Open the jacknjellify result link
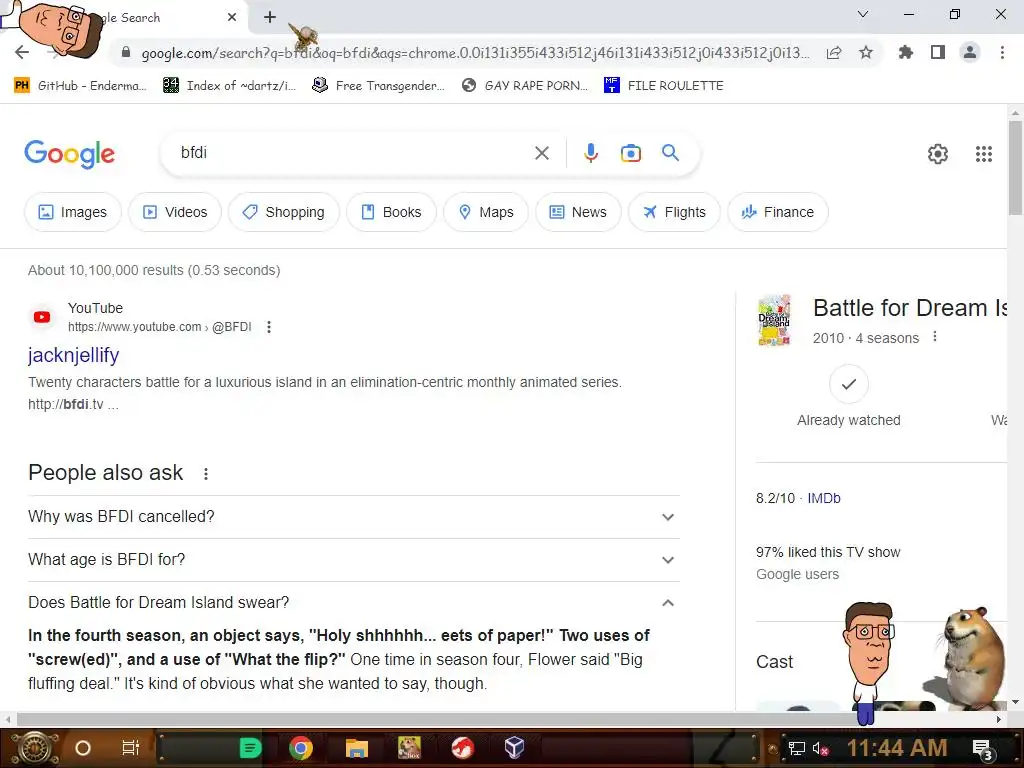 [x=74, y=355]
